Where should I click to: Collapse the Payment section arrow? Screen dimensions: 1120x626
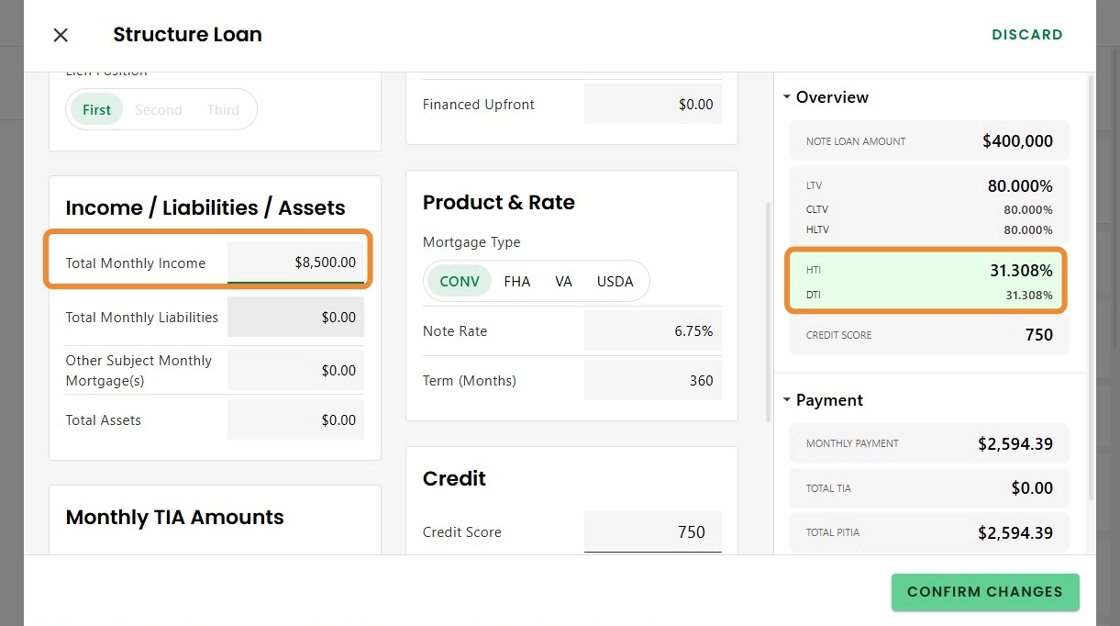[x=787, y=400]
